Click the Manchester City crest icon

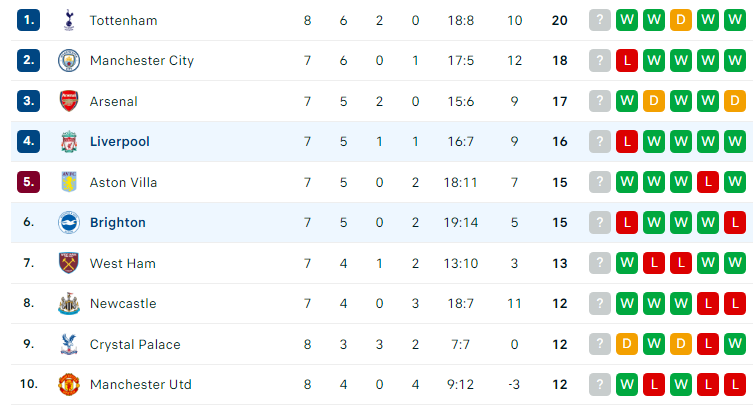(x=69, y=60)
